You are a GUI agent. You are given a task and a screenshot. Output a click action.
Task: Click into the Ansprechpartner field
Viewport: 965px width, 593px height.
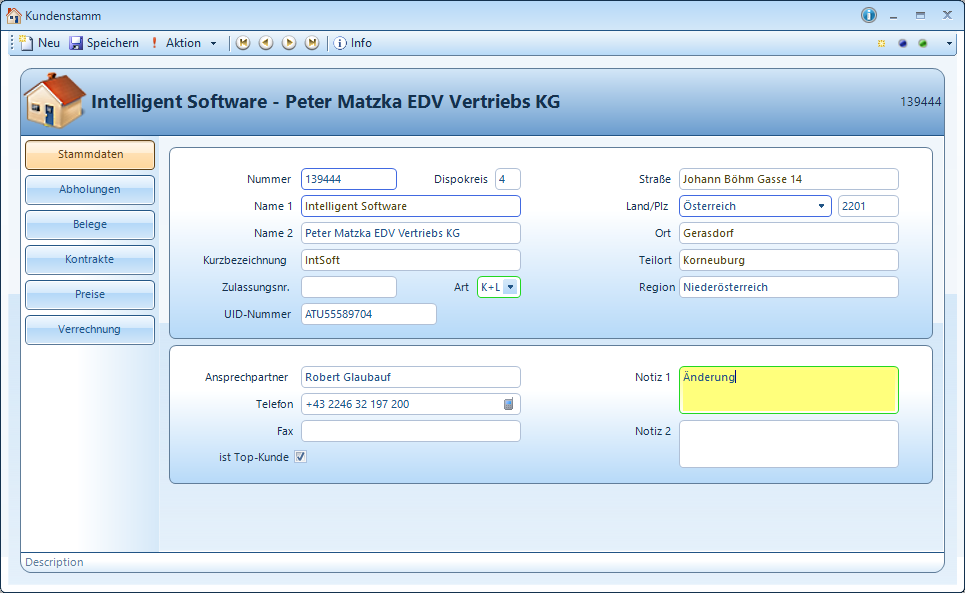(x=410, y=377)
